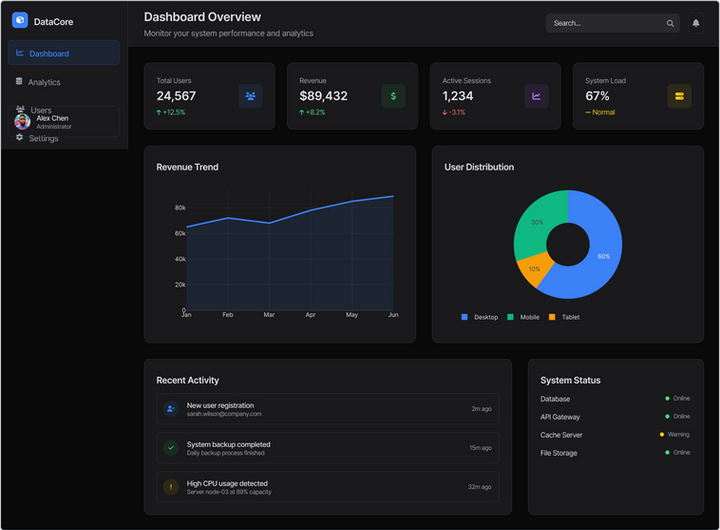Click the Dashboard chart icon in sidebar
Image resolution: width=720 pixels, height=530 pixels.
[x=20, y=53]
